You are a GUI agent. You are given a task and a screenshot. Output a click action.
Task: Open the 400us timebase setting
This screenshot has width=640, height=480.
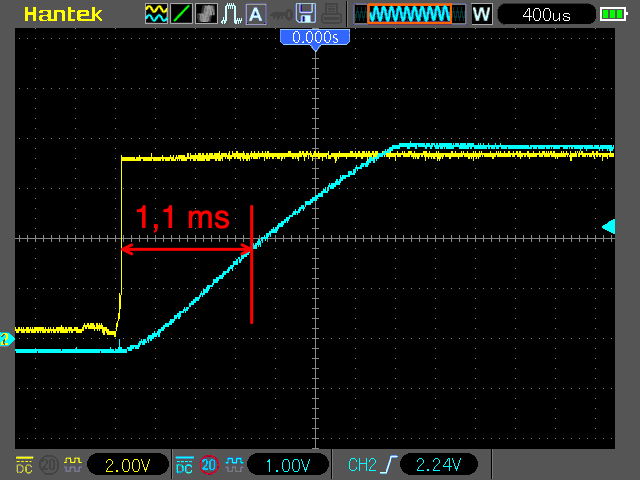(x=545, y=14)
